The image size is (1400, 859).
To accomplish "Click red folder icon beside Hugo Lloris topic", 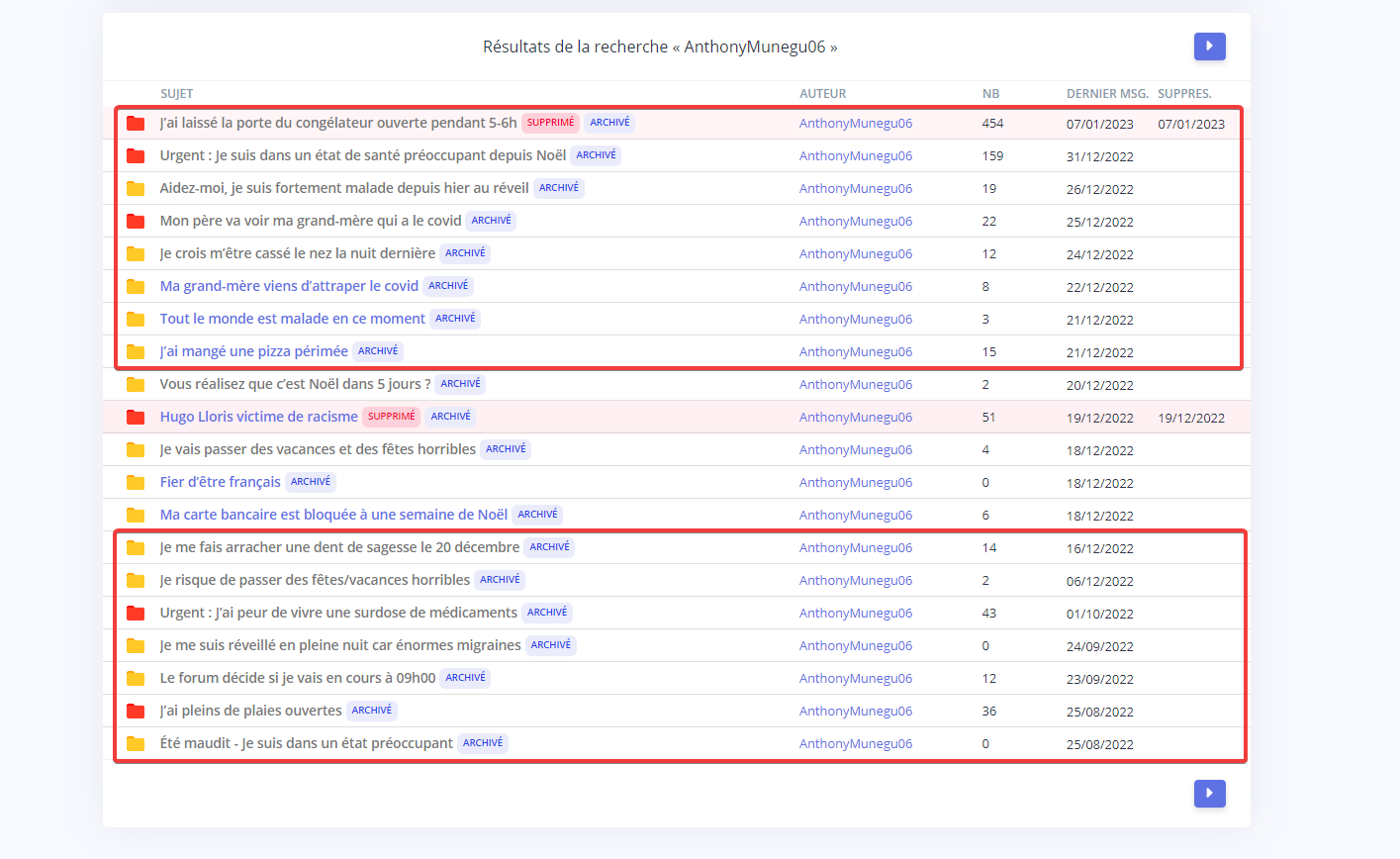I will 136,418.
